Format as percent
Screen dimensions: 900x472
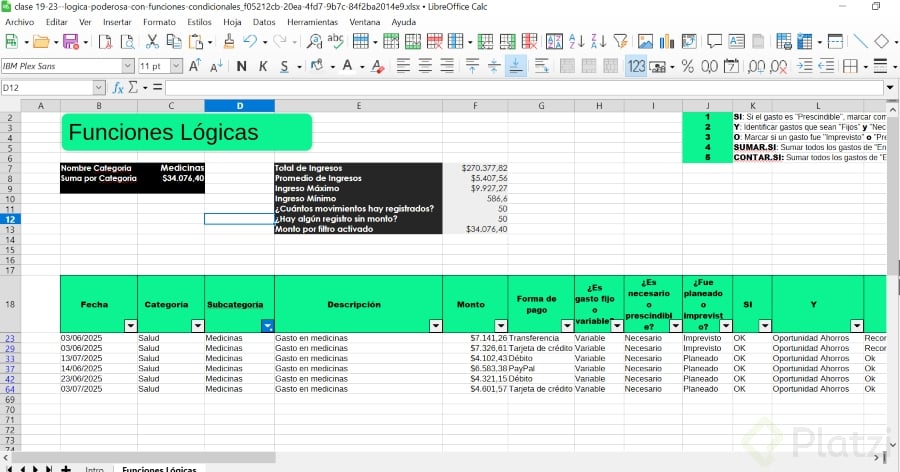[x=687, y=66]
